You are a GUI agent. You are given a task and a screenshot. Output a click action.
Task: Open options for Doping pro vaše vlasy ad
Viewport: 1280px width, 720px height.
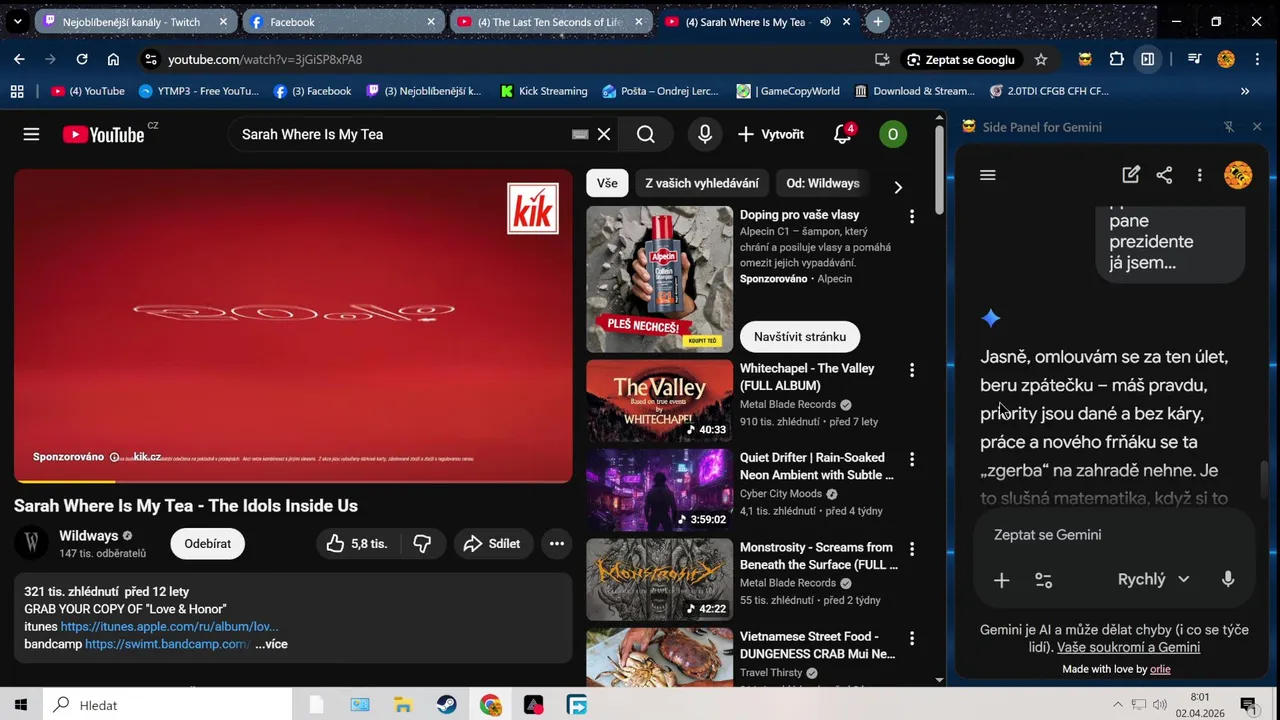click(x=911, y=216)
